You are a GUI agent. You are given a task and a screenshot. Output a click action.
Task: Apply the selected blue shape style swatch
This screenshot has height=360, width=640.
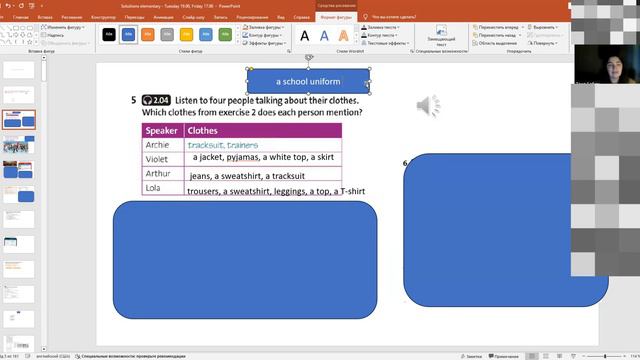coord(128,35)
